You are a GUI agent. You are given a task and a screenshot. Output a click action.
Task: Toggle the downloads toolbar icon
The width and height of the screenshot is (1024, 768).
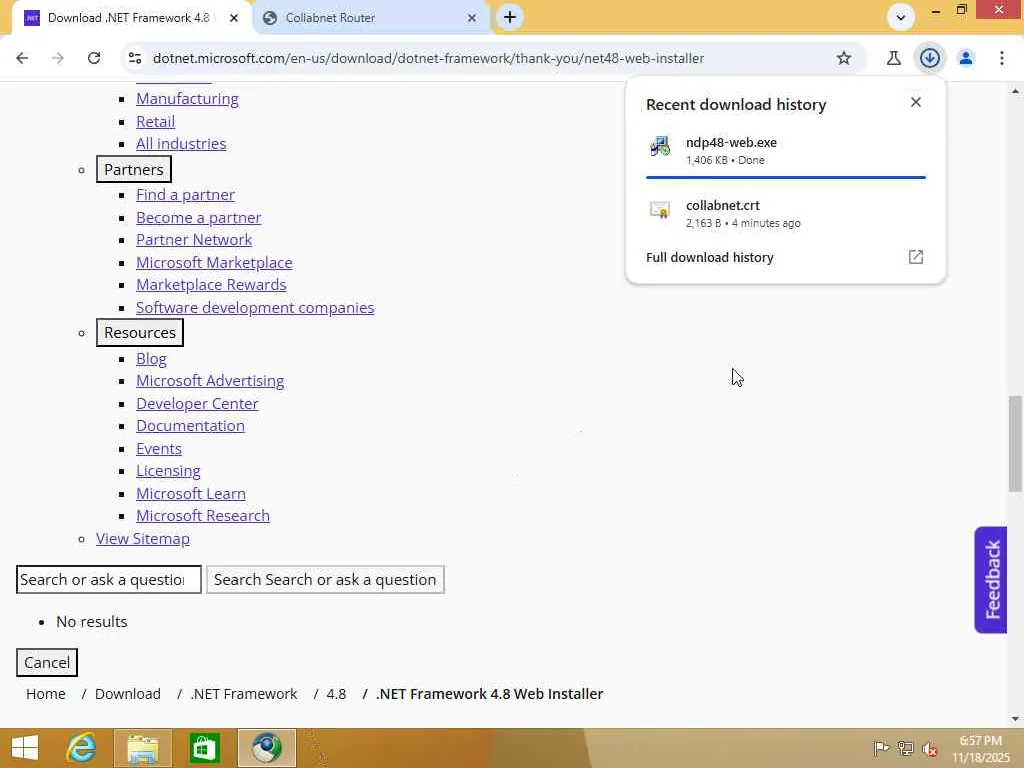pyautogui.click(x=929, y=58)
